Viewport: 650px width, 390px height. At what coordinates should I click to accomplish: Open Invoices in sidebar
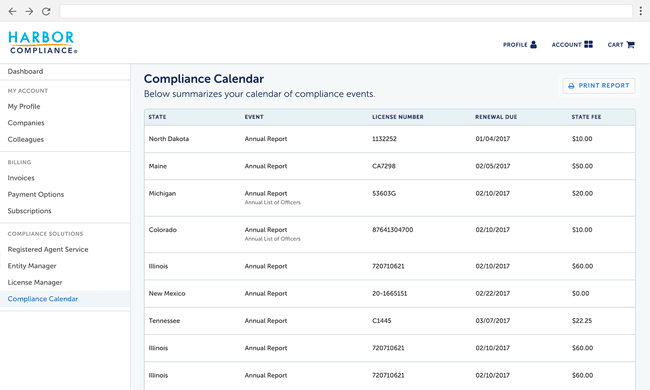21,178
